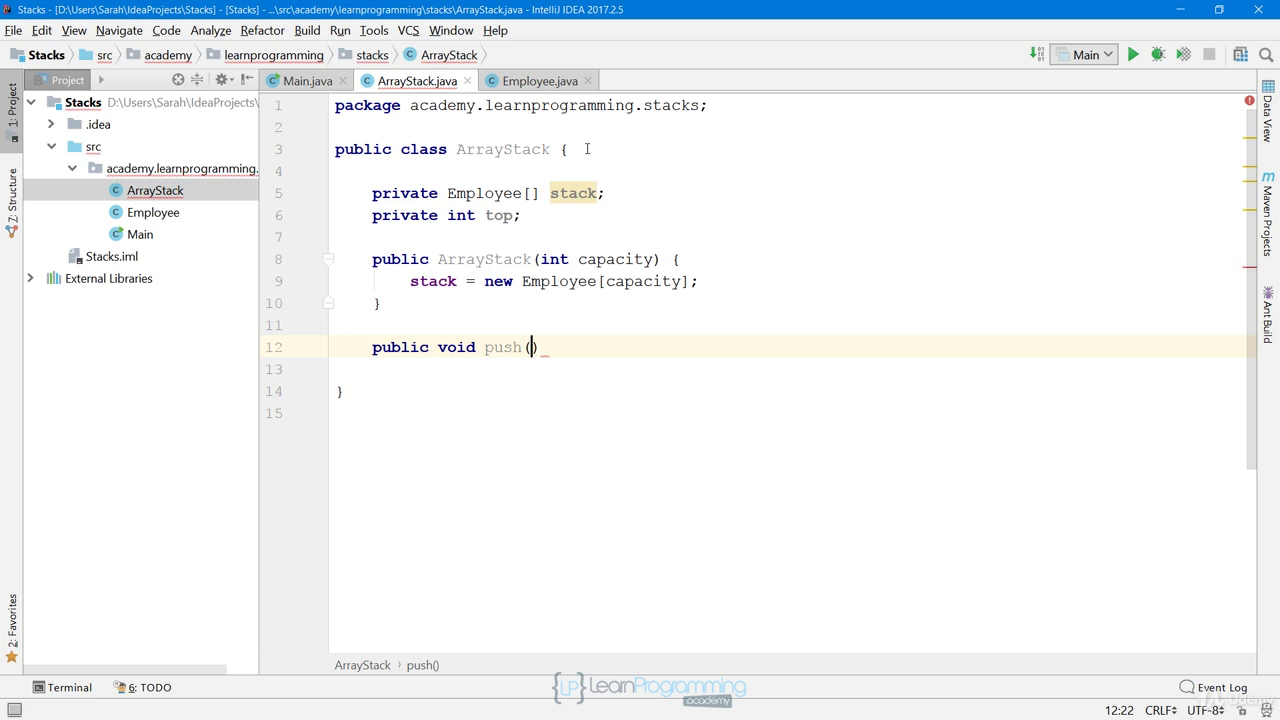Screen dimensions: 1280x720
Task: Open the Main run configuration dropdown
Action: click(x=1084, y=55)
